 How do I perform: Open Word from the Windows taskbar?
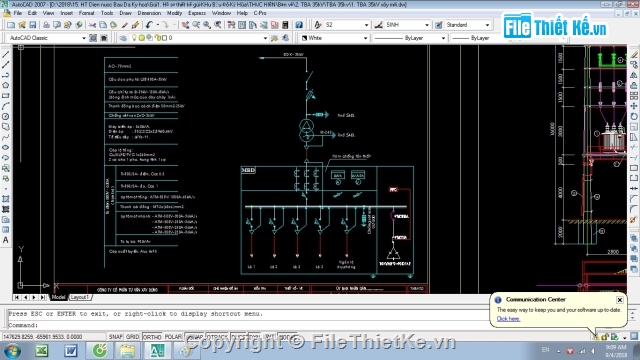click(x=70, y=351)
